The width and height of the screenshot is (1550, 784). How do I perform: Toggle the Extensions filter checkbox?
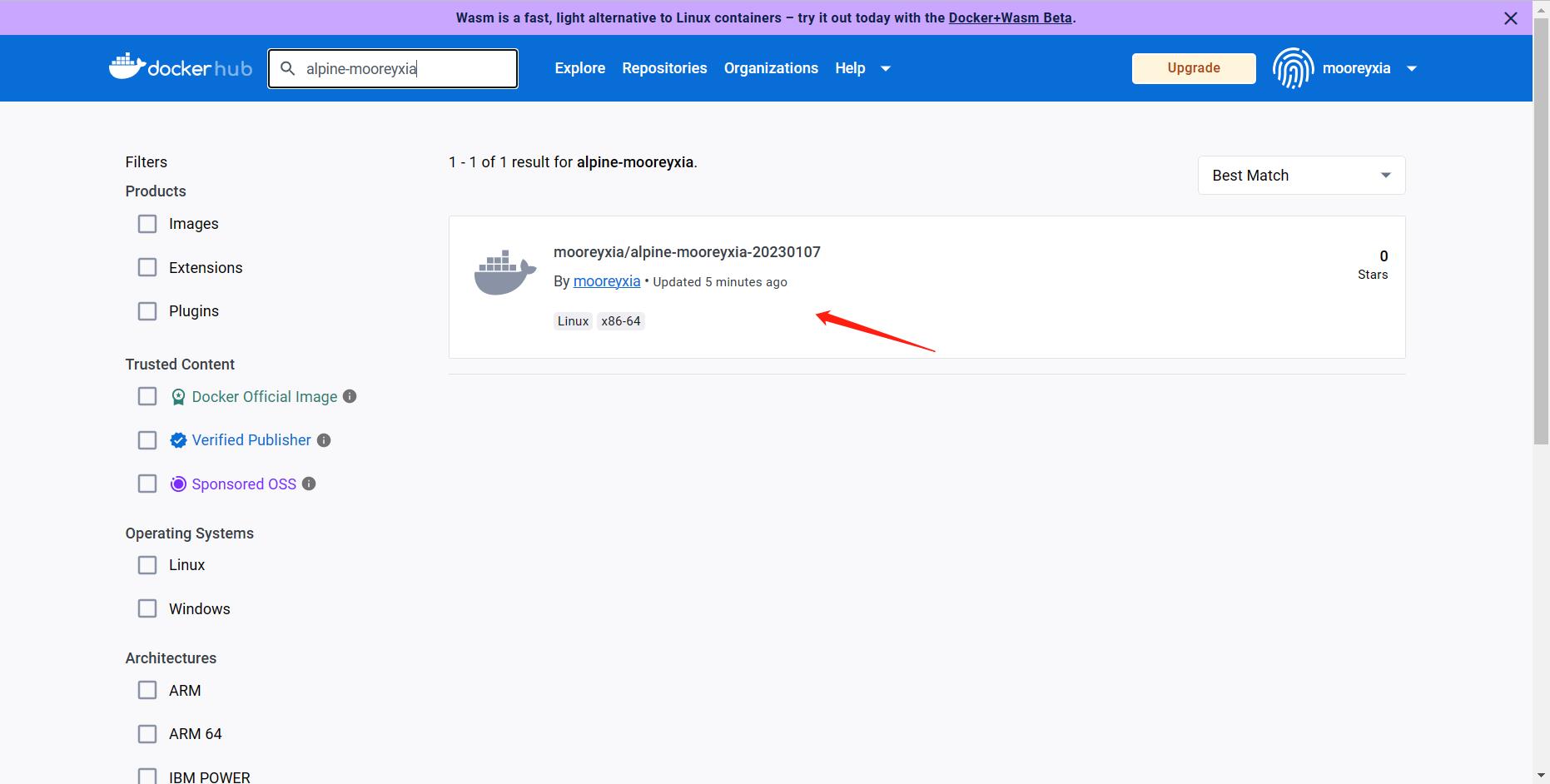[147, 267]
